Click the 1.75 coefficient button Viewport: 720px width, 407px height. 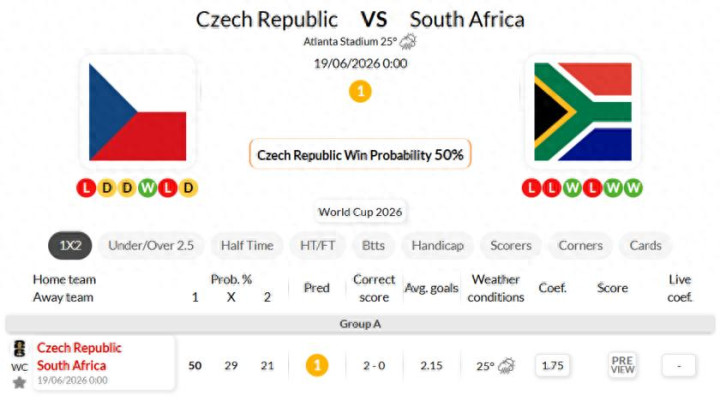552,366
